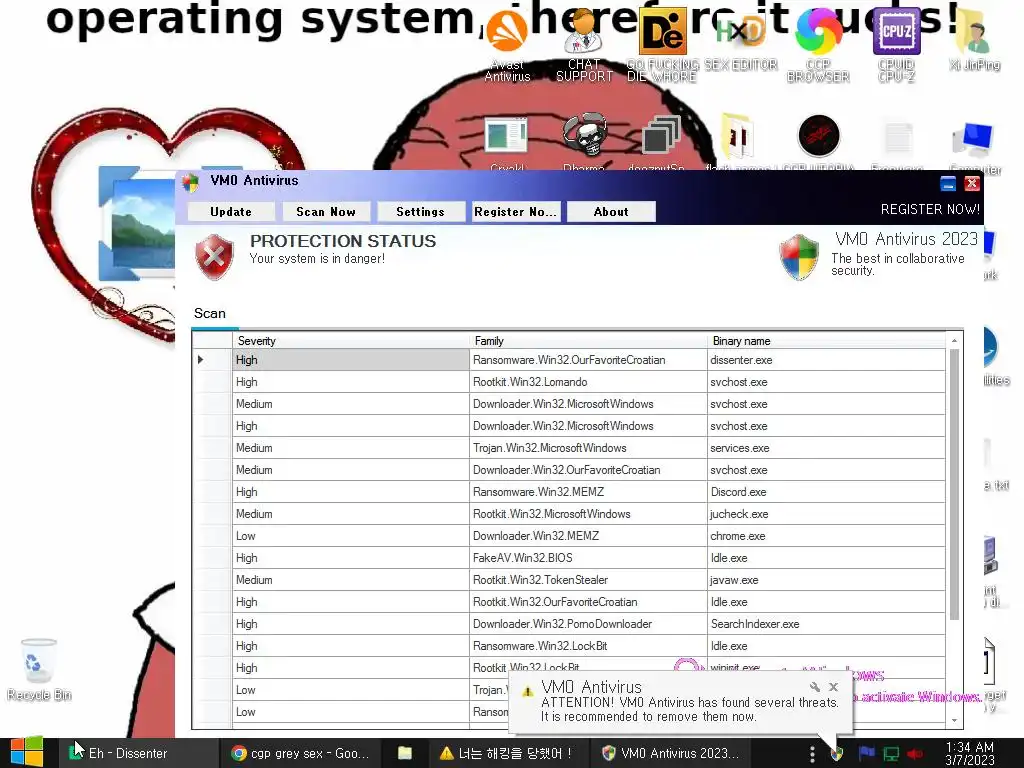Click the red speaker volume tray icon

tap(916, 754)
